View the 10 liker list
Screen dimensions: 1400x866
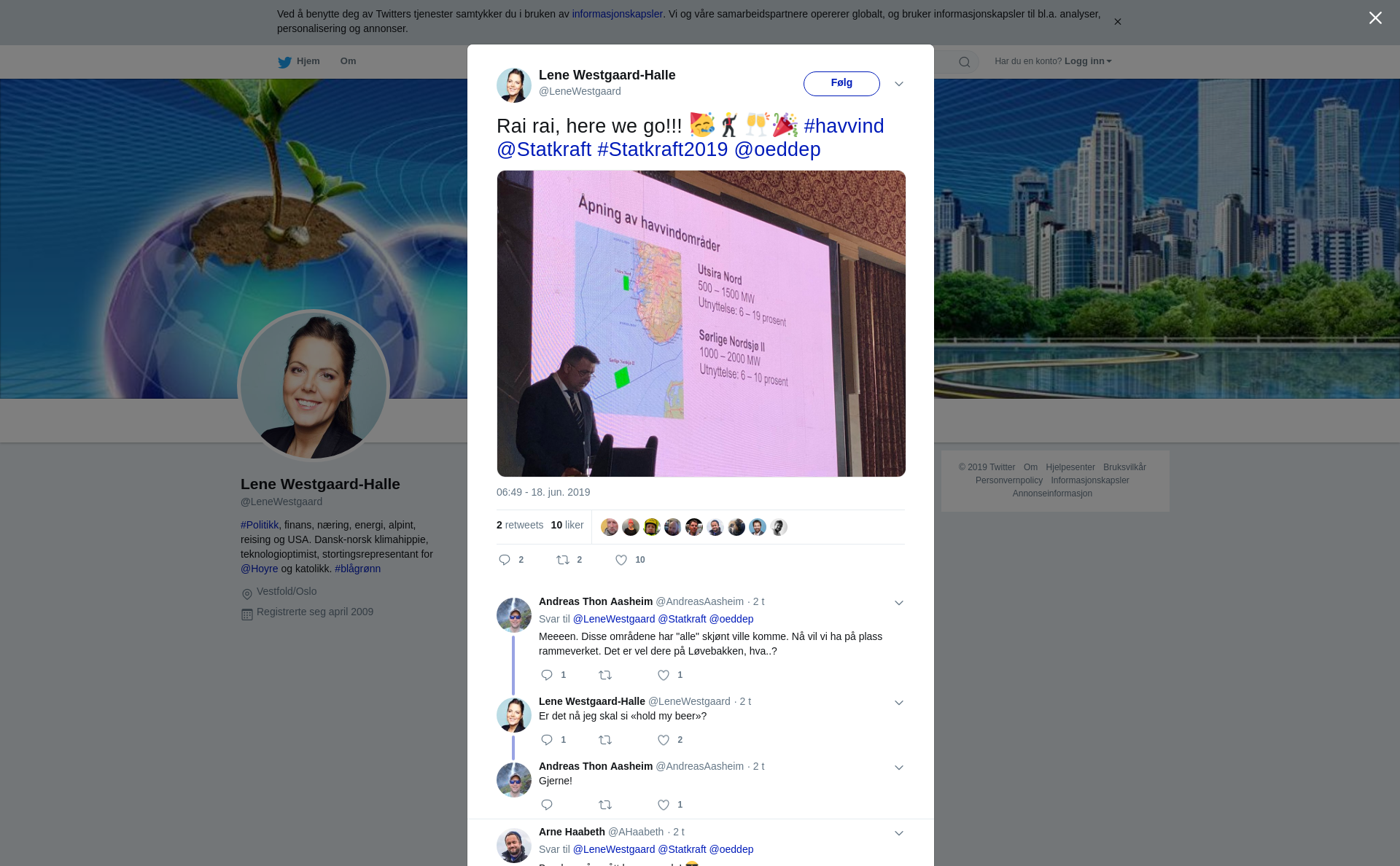click(x=567, y=525)
